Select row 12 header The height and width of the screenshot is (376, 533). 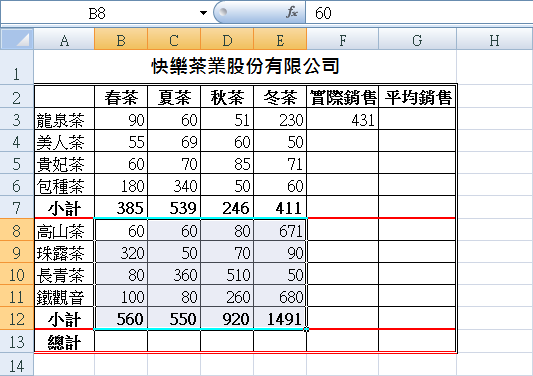pyautogui.click(x=16, y=318)
